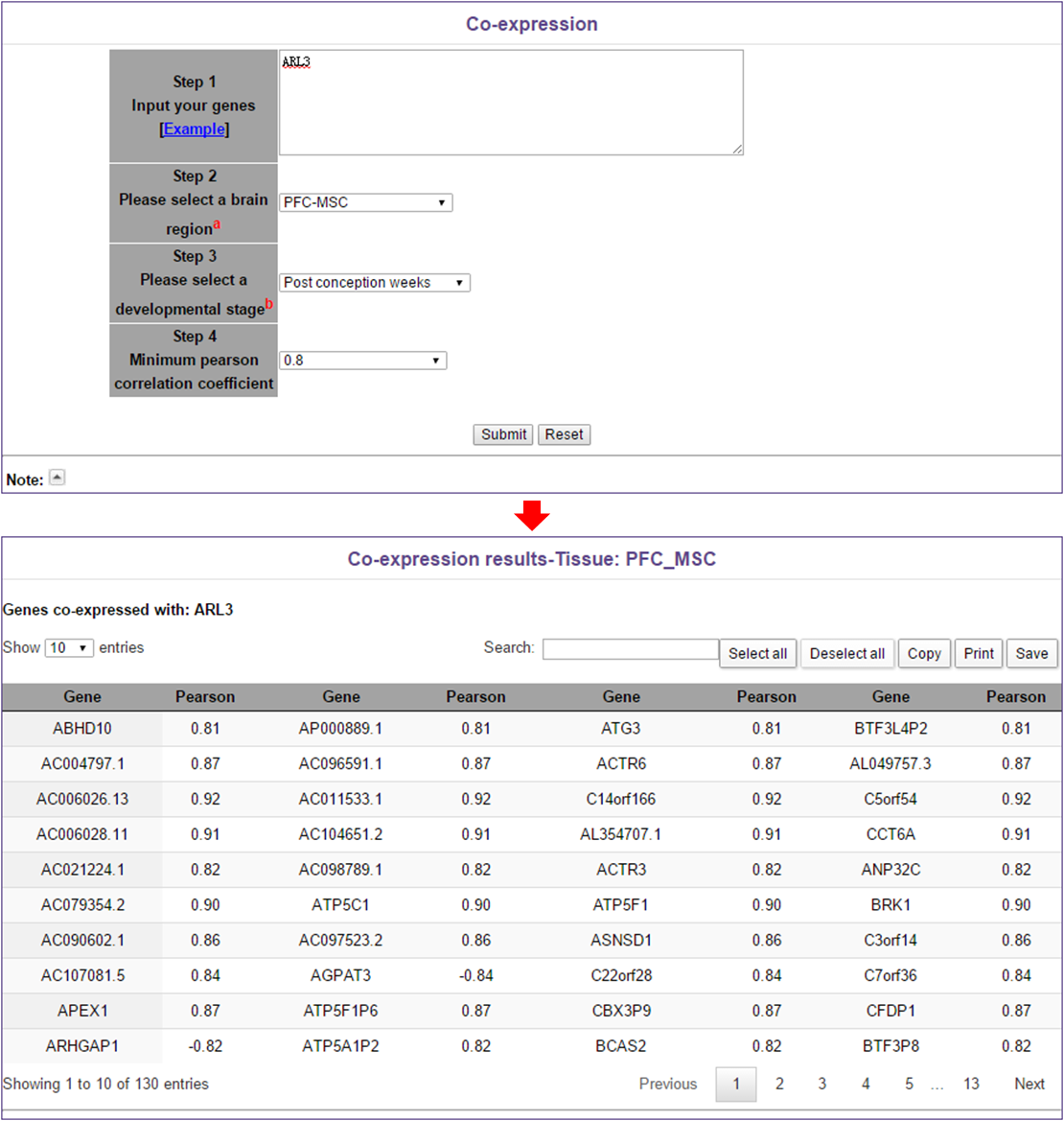Click the BTF3L4P2 gene cell

click(x=891, y=729)
